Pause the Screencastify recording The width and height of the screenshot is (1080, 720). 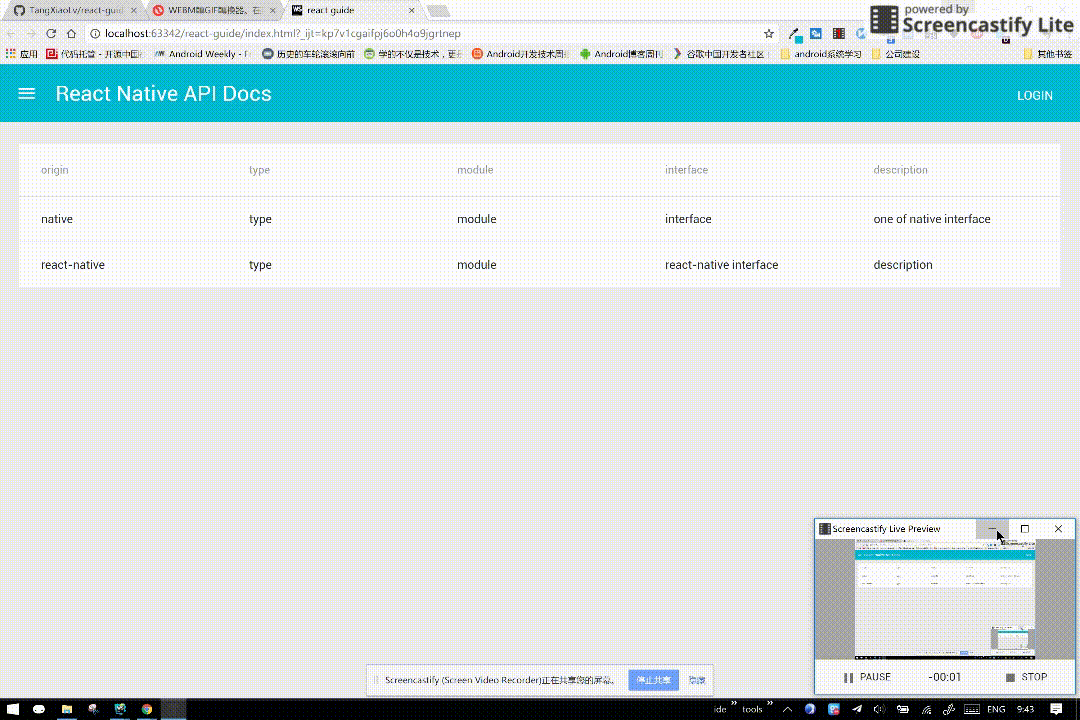coord(867,677)
